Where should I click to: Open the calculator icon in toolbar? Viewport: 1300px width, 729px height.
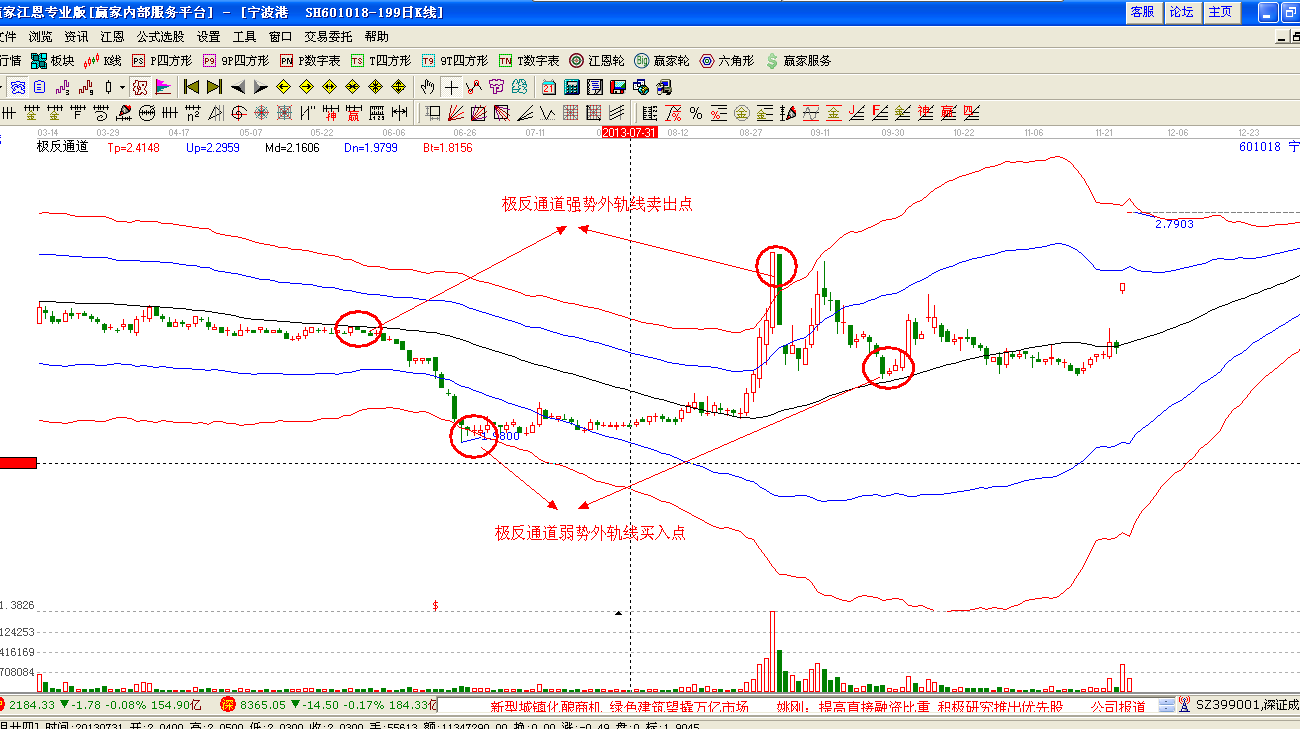(572, 87)
